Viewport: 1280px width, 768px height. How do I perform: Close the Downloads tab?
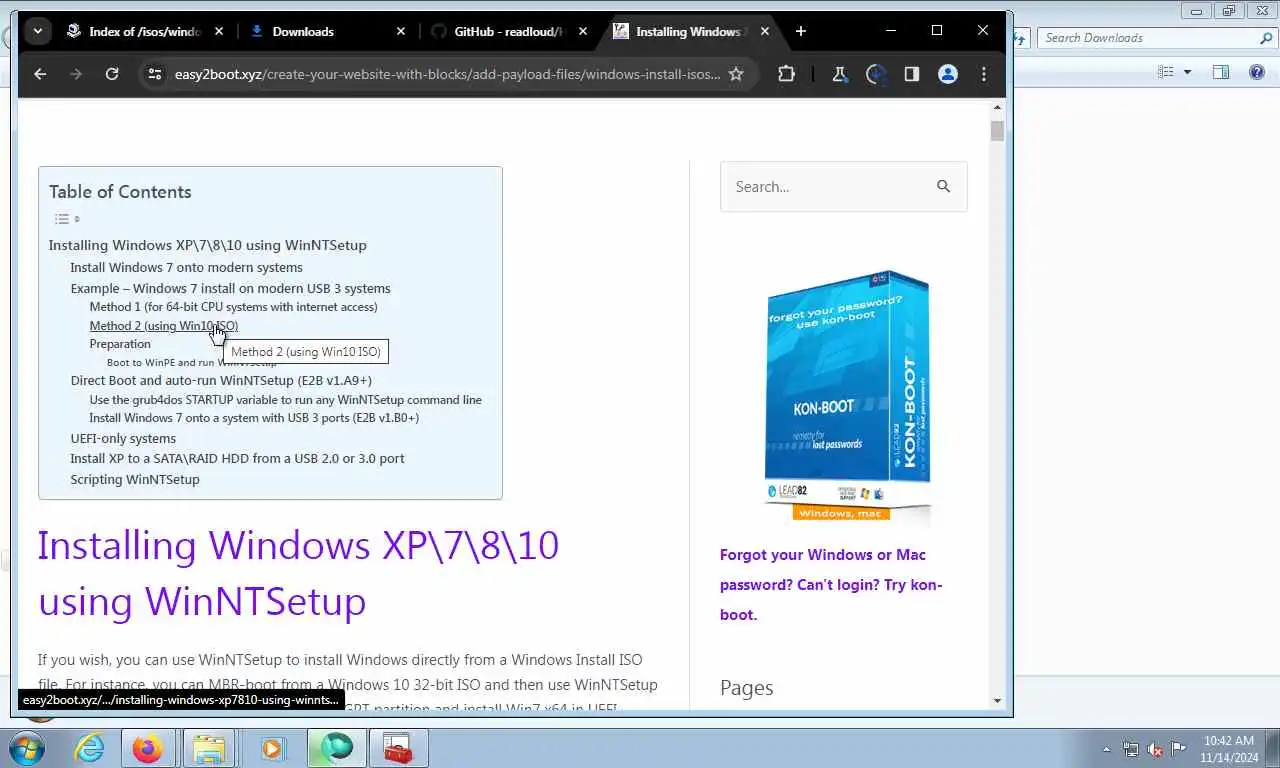[401, 31]
